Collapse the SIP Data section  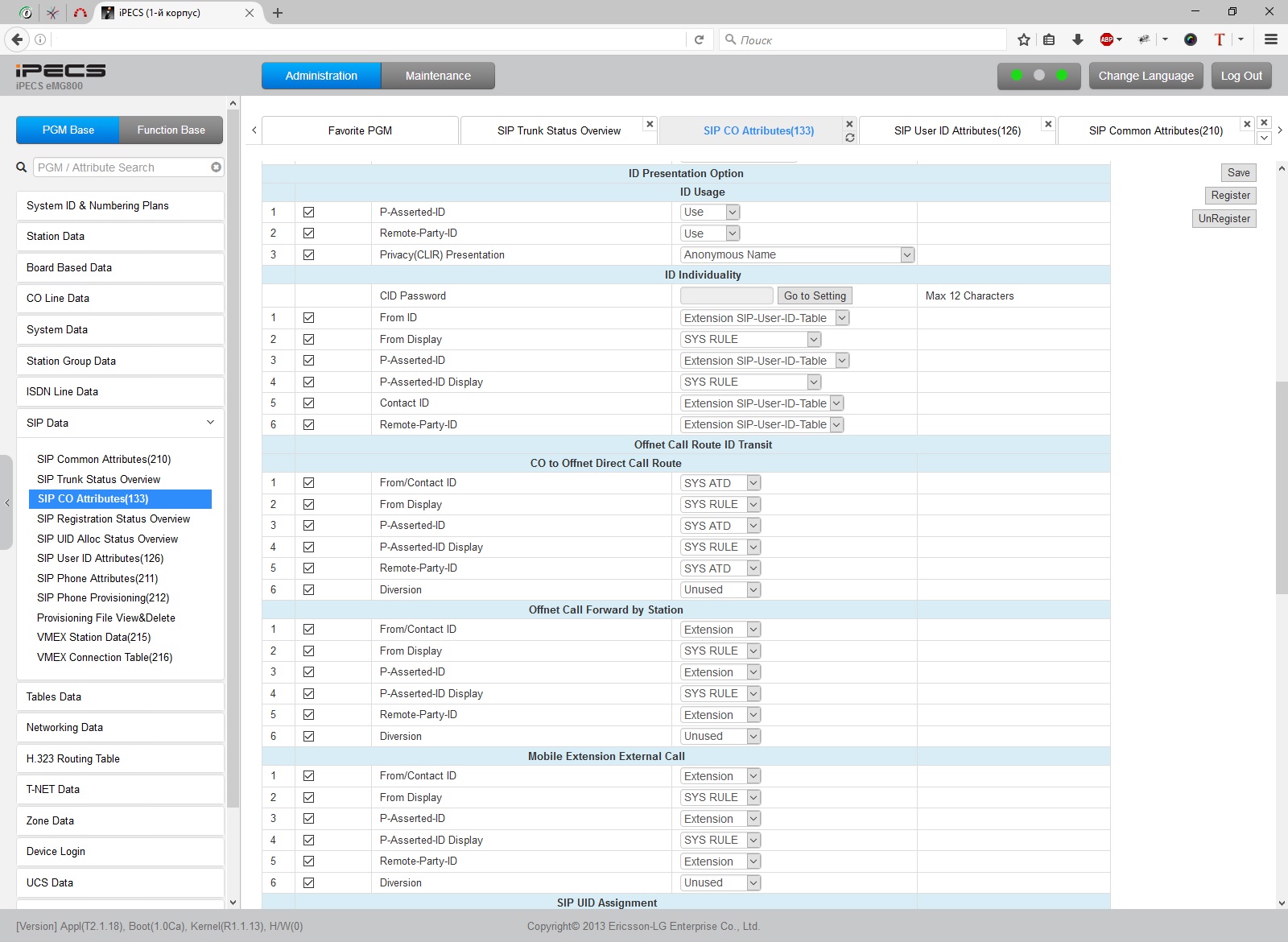(x=210, y=423)
